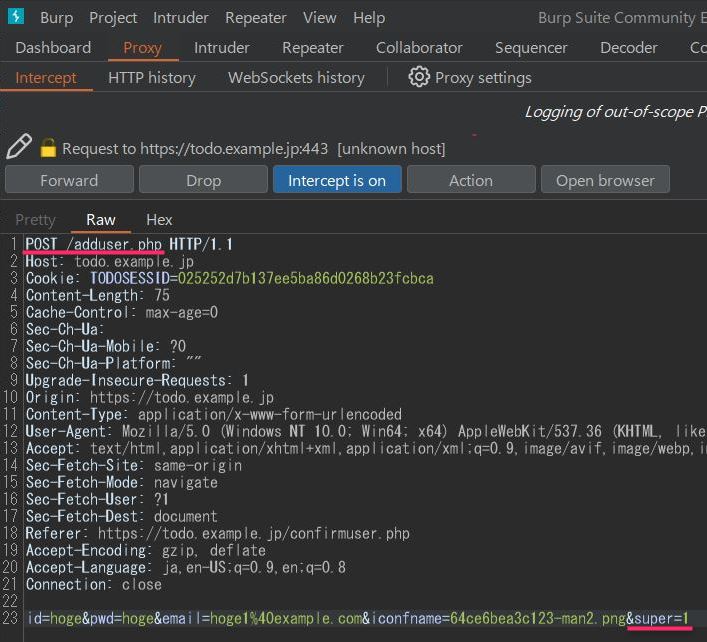This screenshot has width=707, height=642.
Task: Click the Open browser button
Action: pyautogui.click(x=605, y=180)
